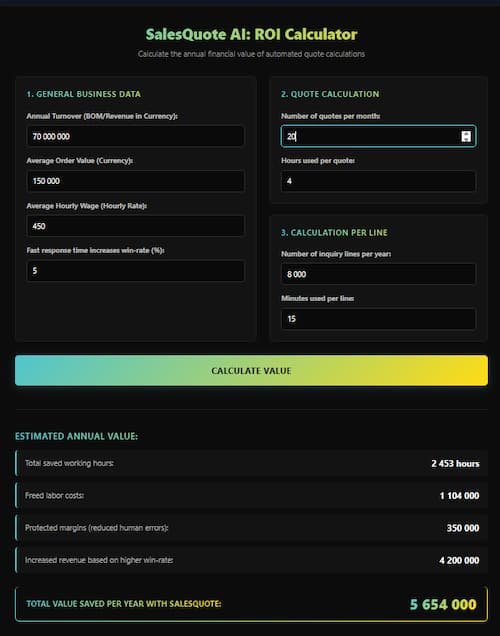The image size is (500, 636).
Task: Click the 'Hours used per quote:' label
Action: (318, 161)
